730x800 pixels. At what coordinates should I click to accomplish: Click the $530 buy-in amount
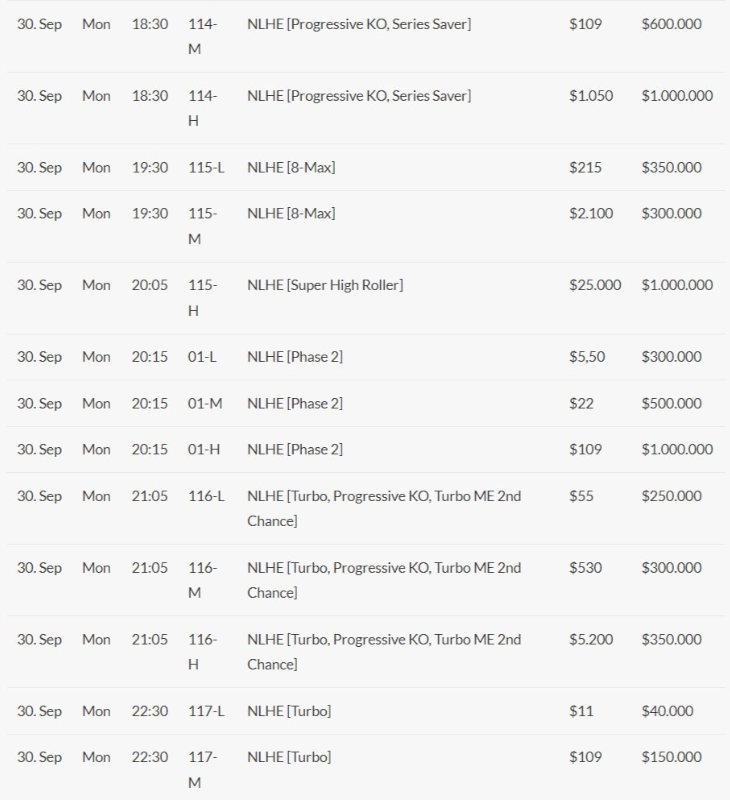(585, 568)
